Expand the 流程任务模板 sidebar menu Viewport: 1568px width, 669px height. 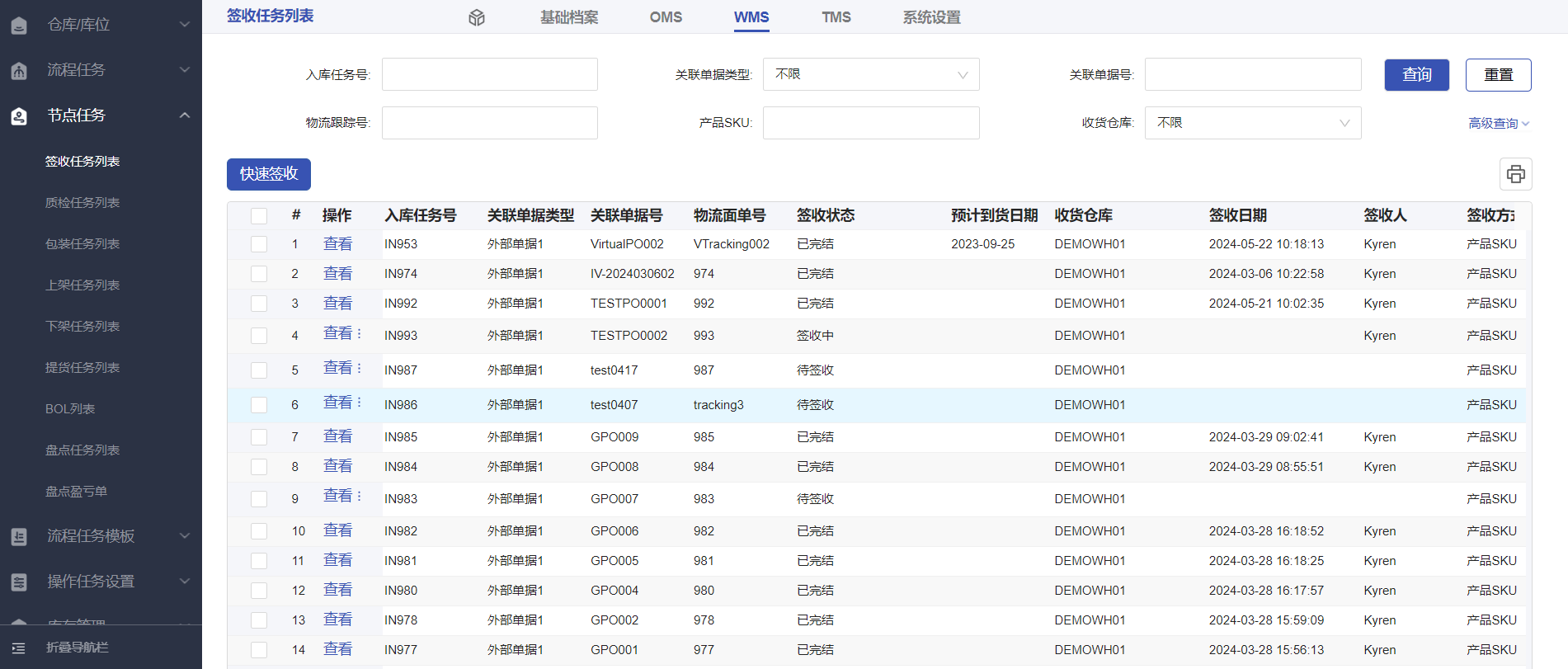click(x=185, y=536)
